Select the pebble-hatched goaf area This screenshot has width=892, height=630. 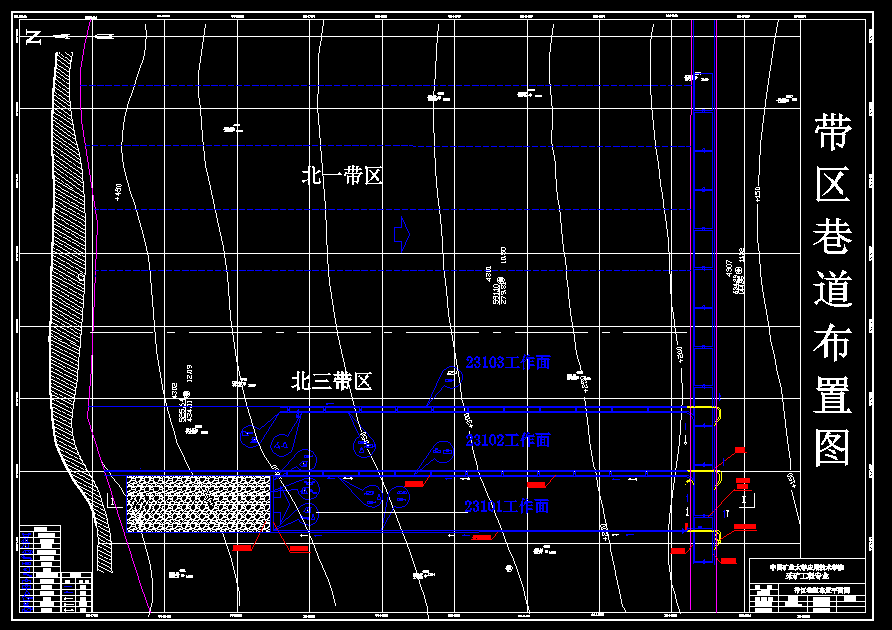(x=199, y=504)
